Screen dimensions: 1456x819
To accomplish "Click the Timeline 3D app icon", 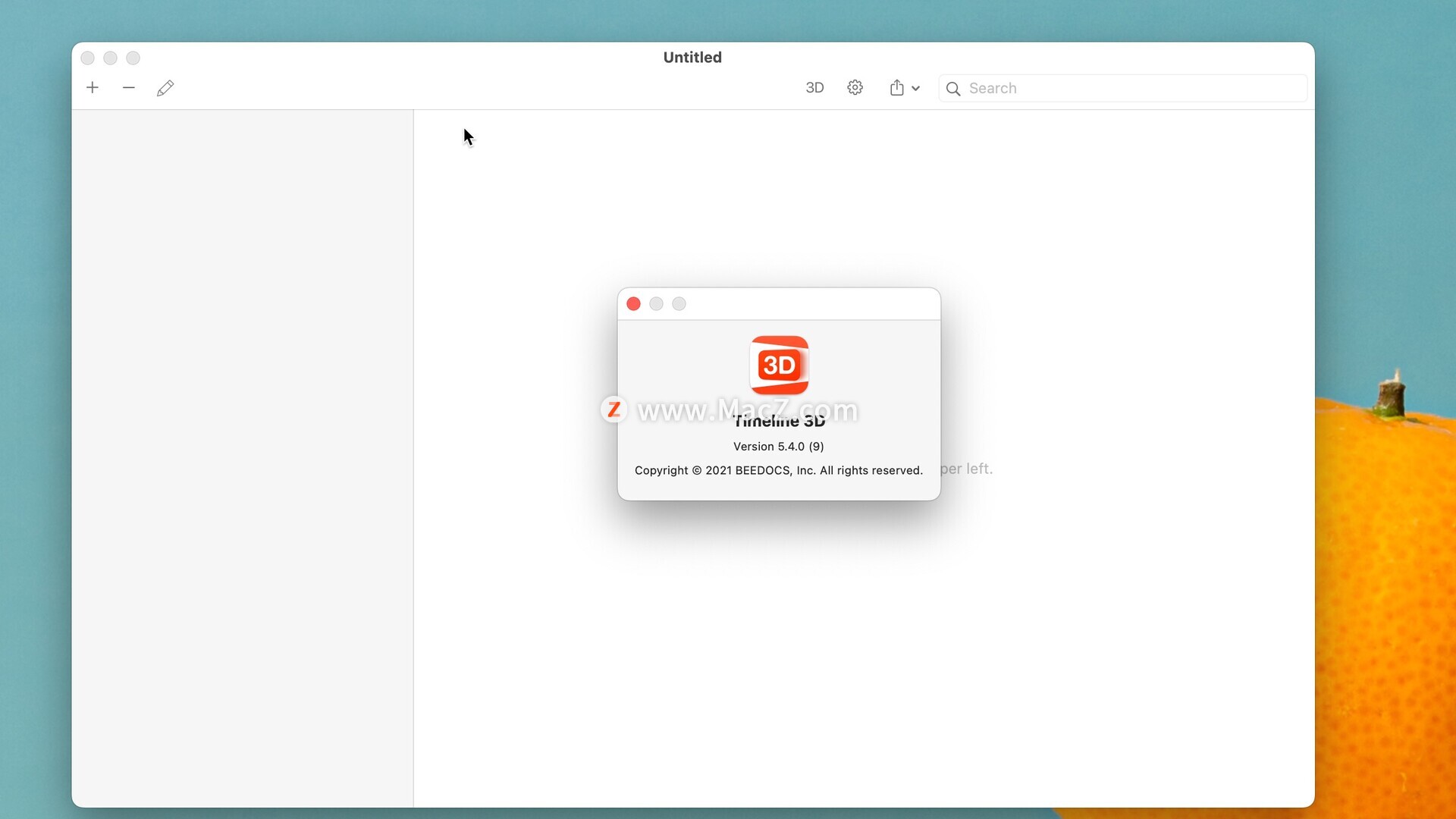I will point(779,366).
